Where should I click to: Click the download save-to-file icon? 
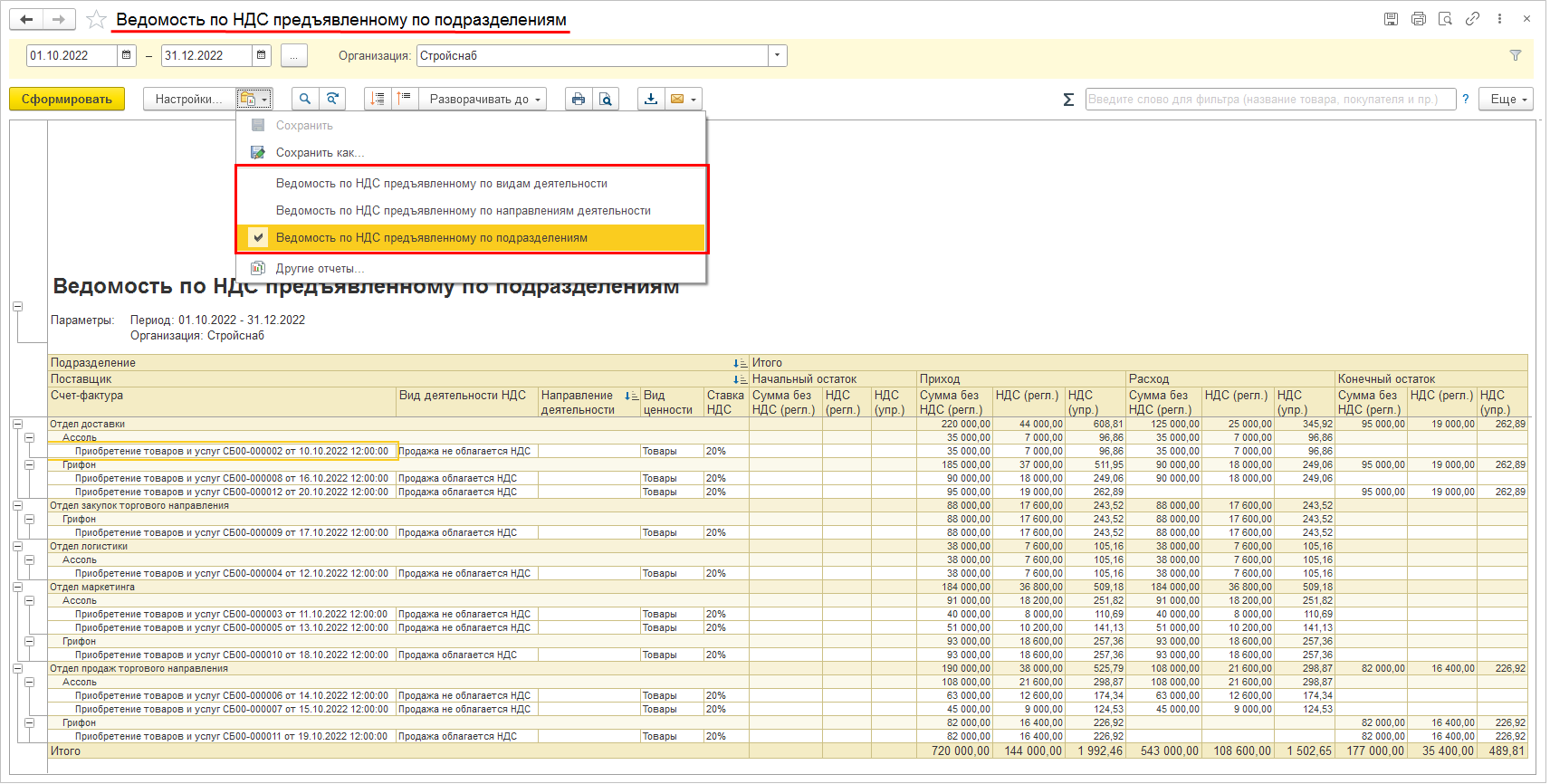[x=650, y=100]
